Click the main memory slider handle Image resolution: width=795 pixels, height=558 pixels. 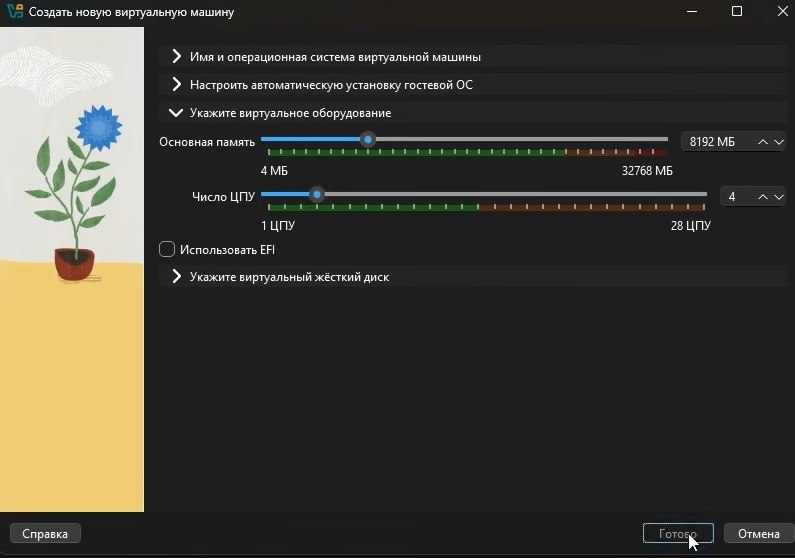(368, 139)
